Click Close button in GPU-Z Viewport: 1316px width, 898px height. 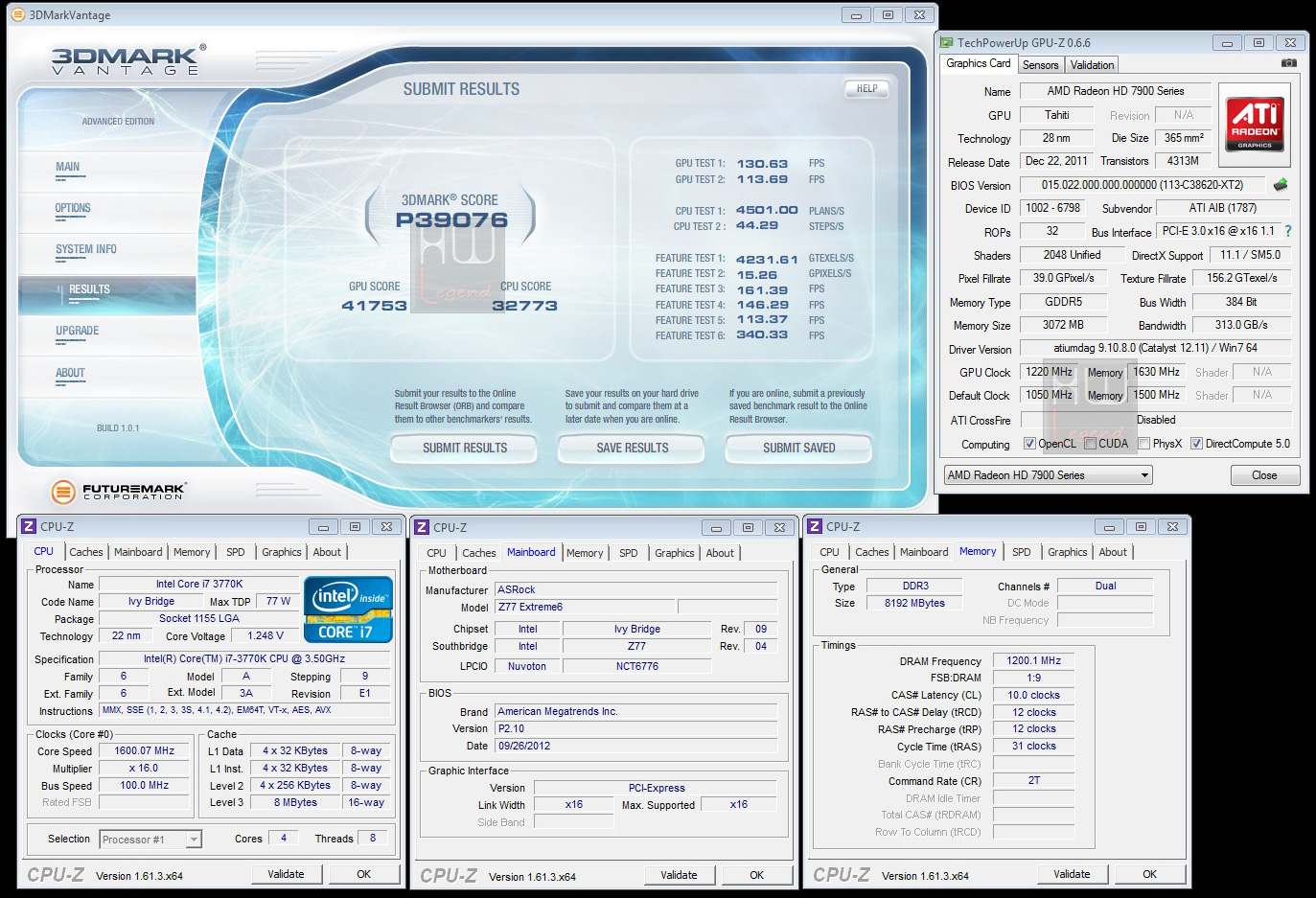click(1264, 475)
